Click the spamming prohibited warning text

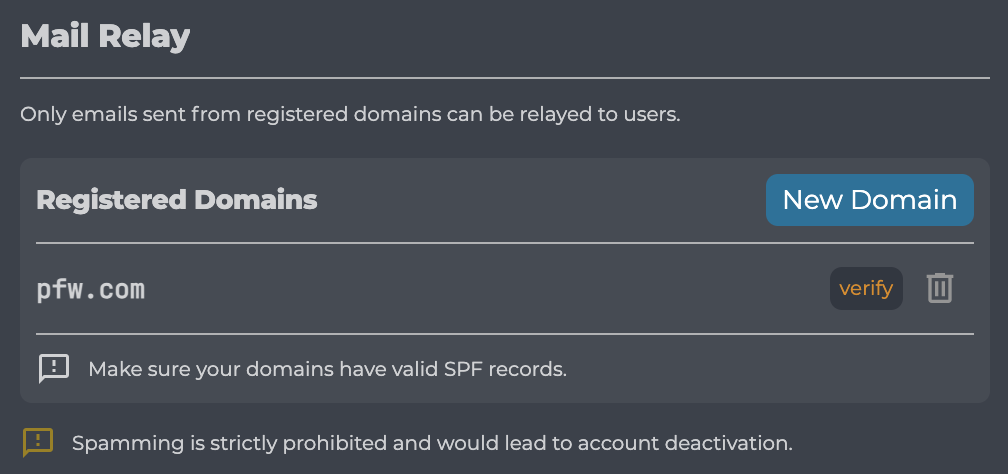point(432,442)
